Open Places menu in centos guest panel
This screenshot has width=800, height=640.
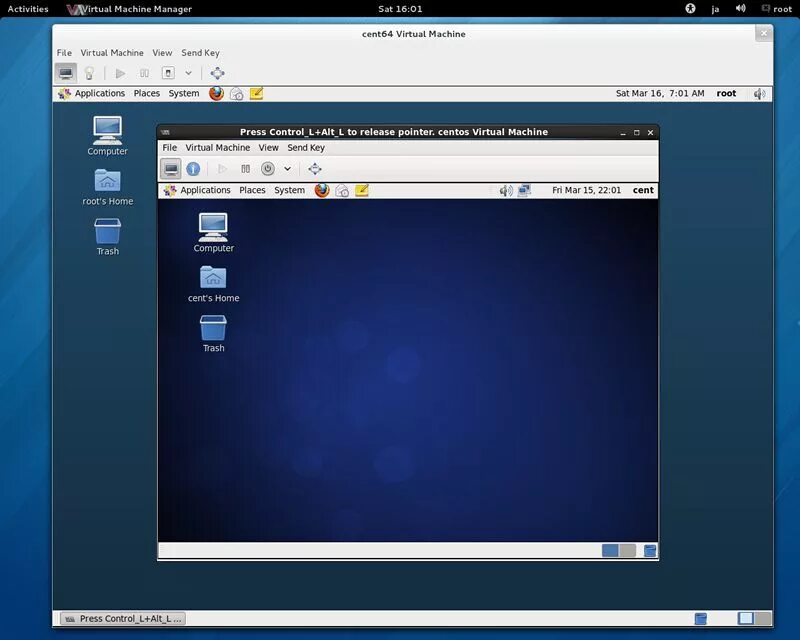(252, 190)
